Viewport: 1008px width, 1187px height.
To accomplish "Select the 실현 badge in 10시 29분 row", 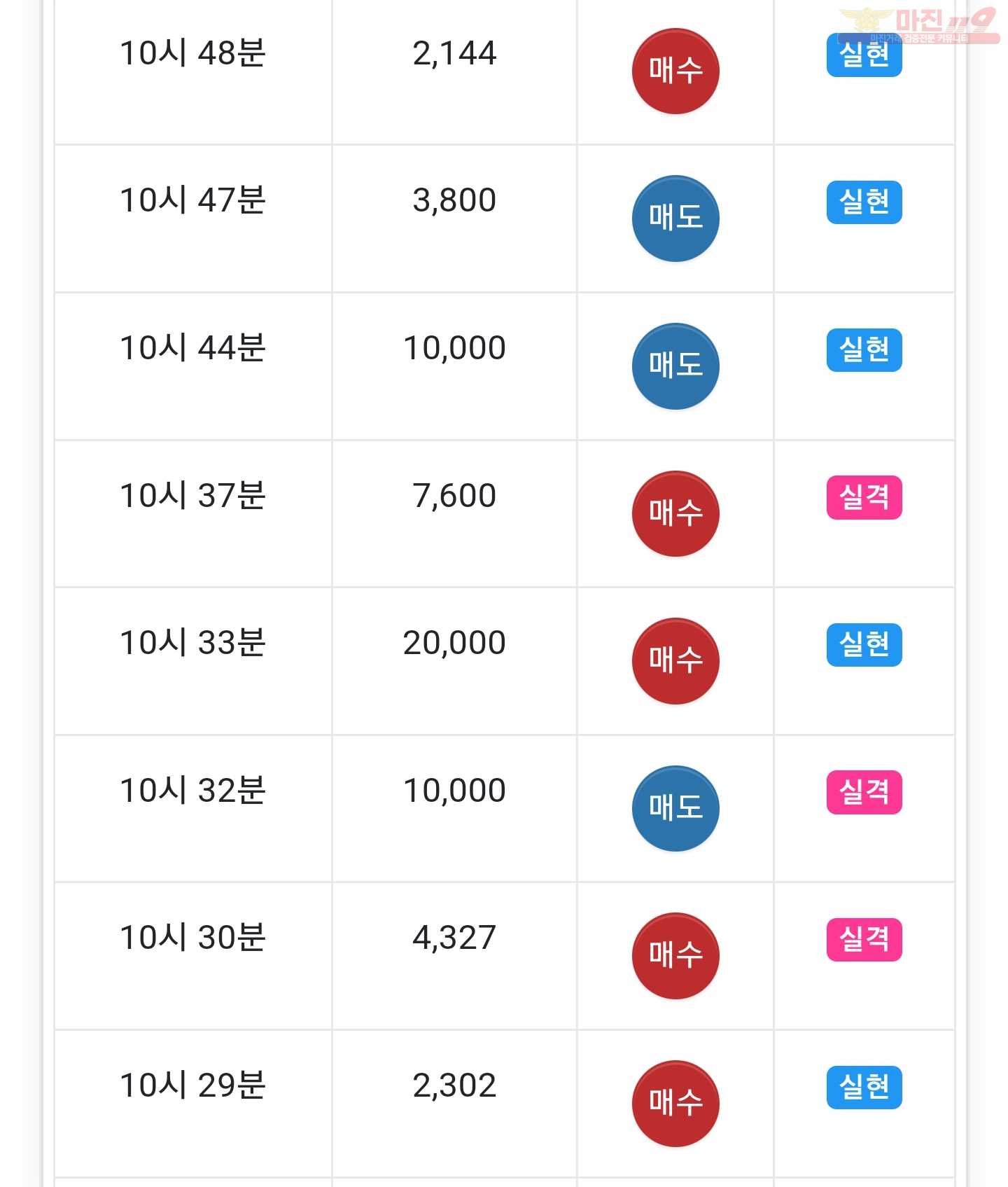I will 864,1087.
